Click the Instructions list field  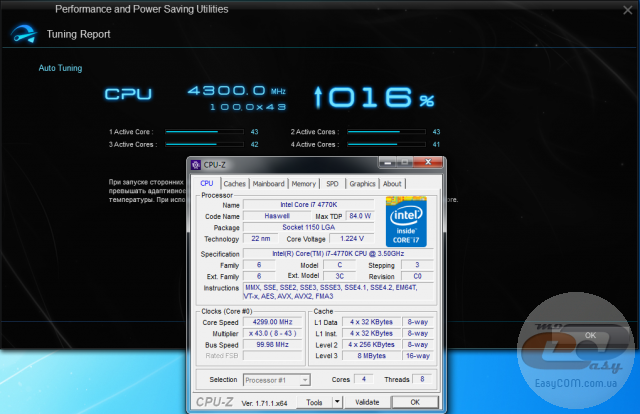point(338,292)
